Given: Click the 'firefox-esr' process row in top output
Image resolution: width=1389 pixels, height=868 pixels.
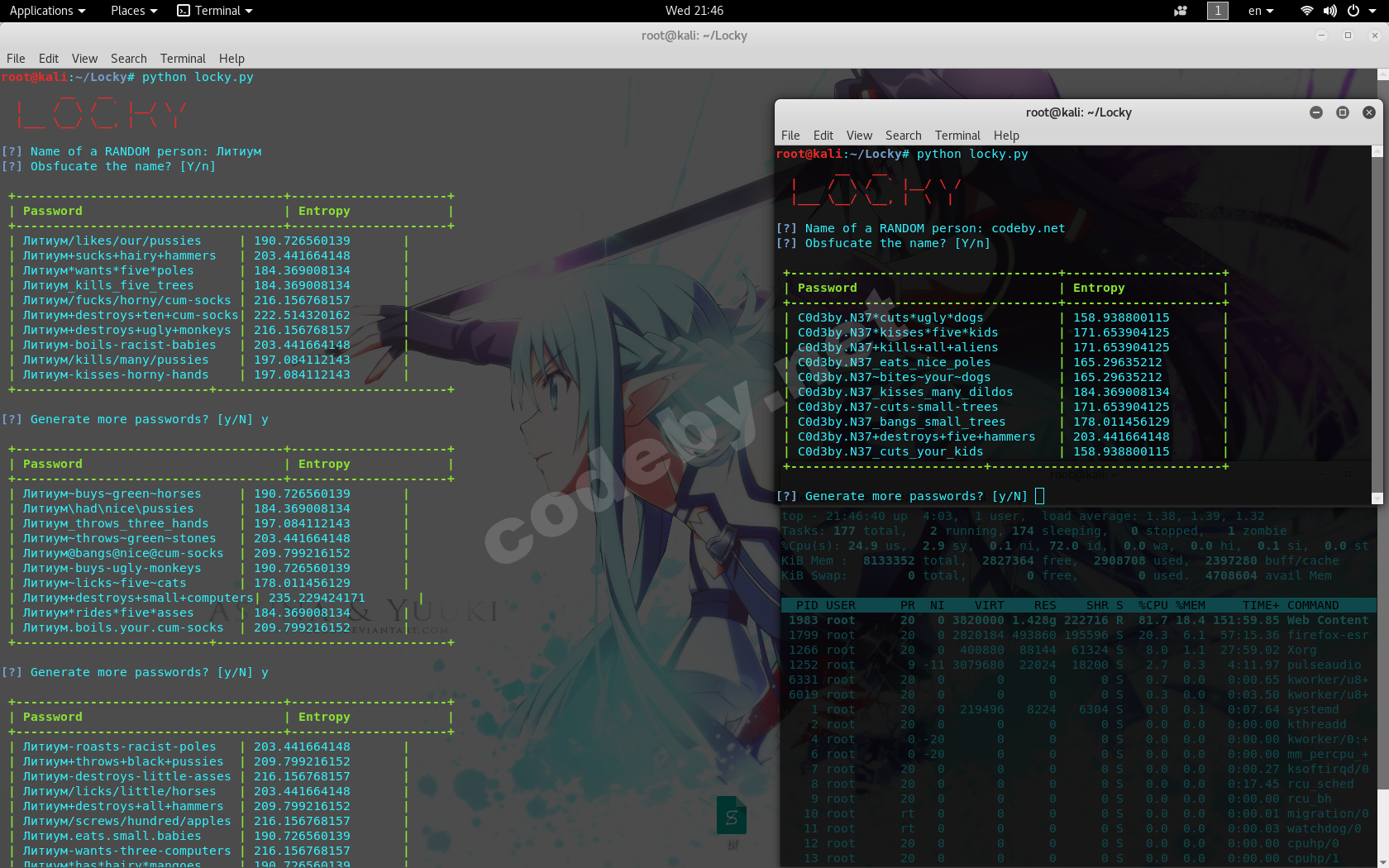Looking at the screenshot, I should 1078,635.
